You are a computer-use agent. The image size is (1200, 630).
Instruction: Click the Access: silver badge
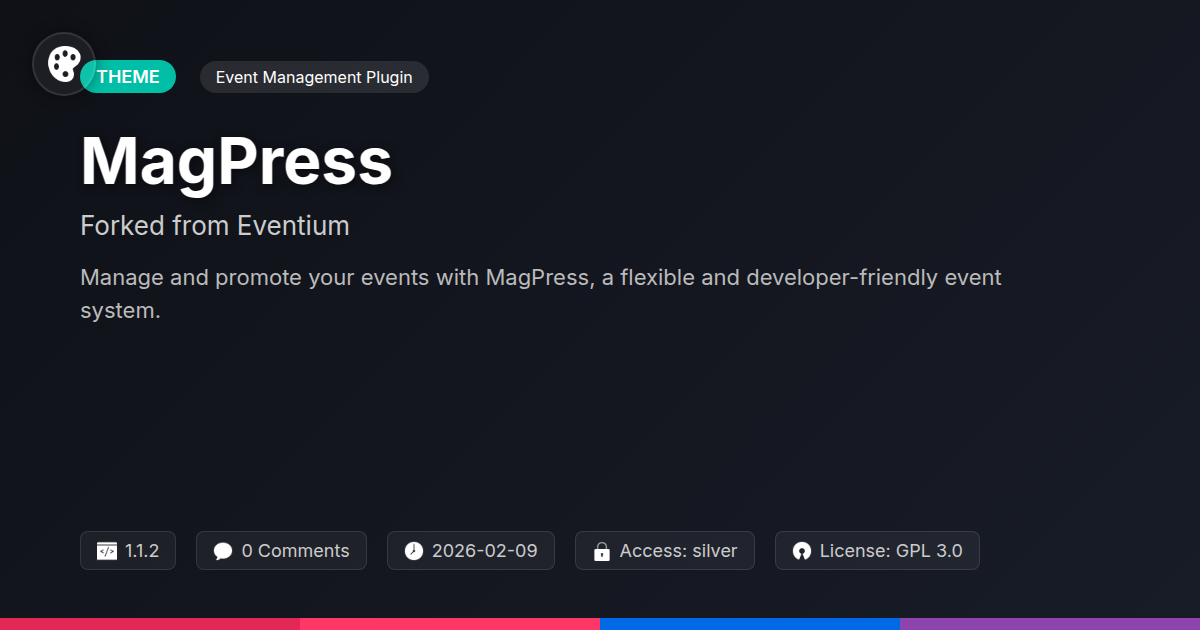tap(665, 551)
